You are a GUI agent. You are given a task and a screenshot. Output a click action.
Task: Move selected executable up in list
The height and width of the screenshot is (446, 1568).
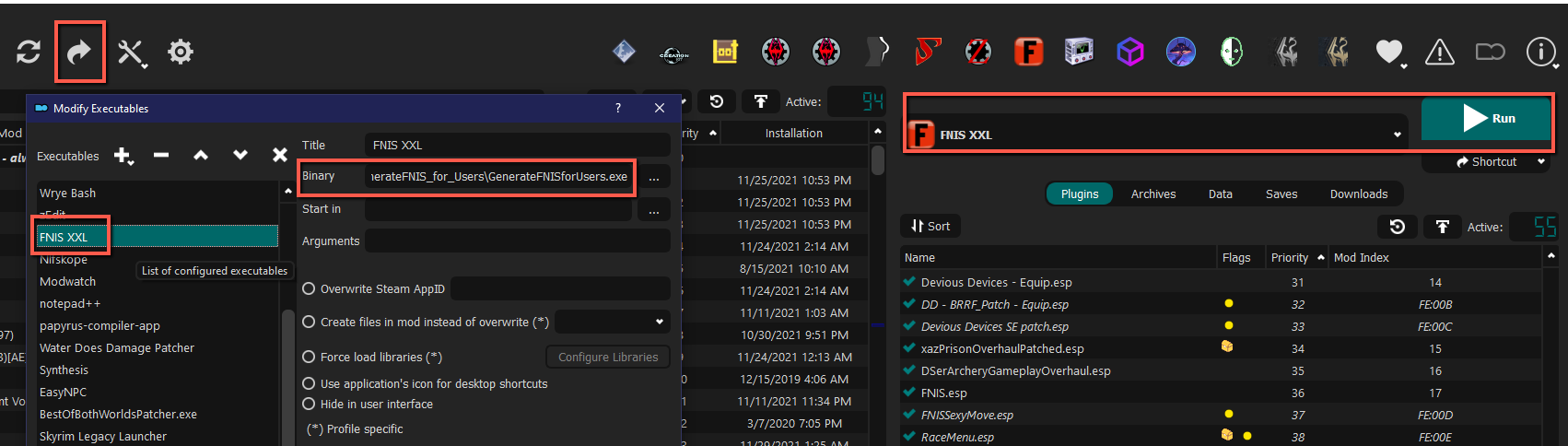[201, 156]
